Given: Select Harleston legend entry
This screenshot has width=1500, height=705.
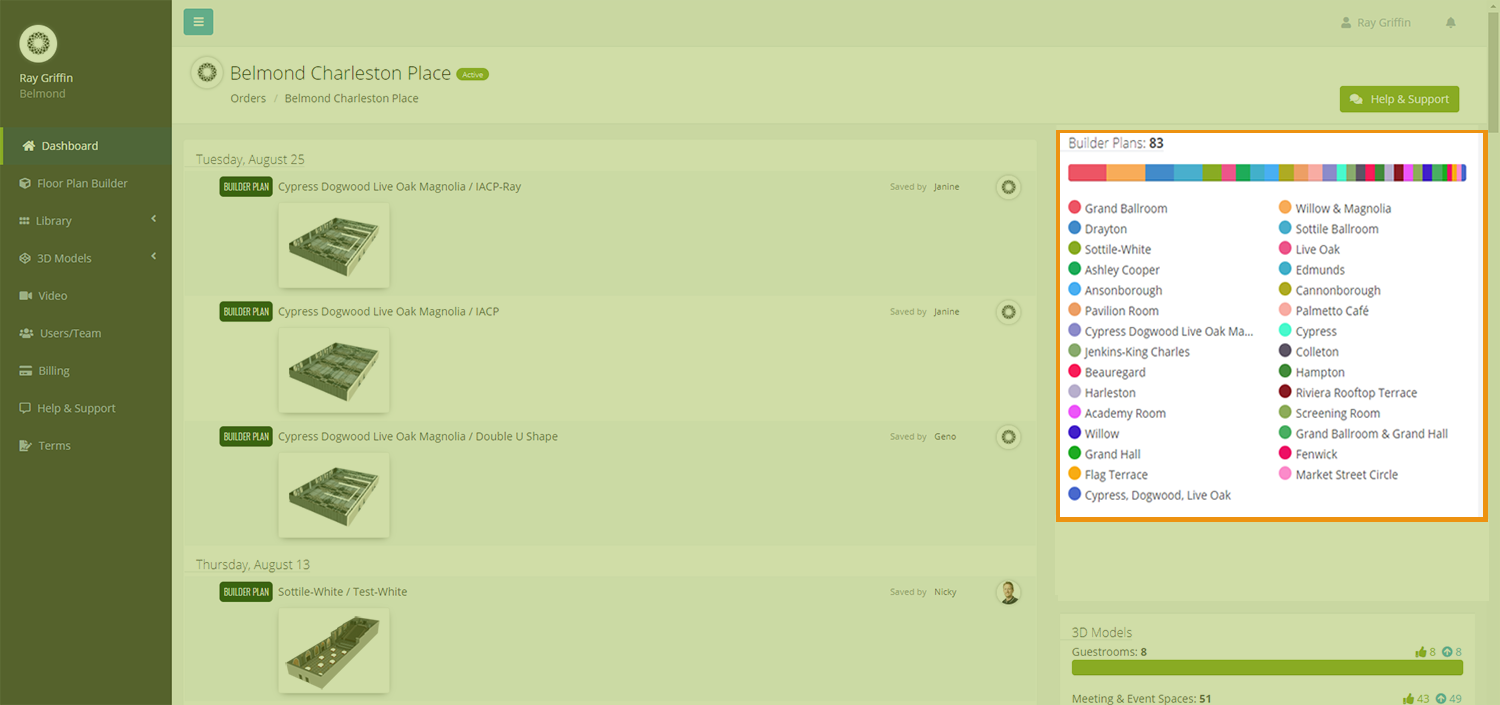Looking at the screenshot, I should [x=1102, y=393].
